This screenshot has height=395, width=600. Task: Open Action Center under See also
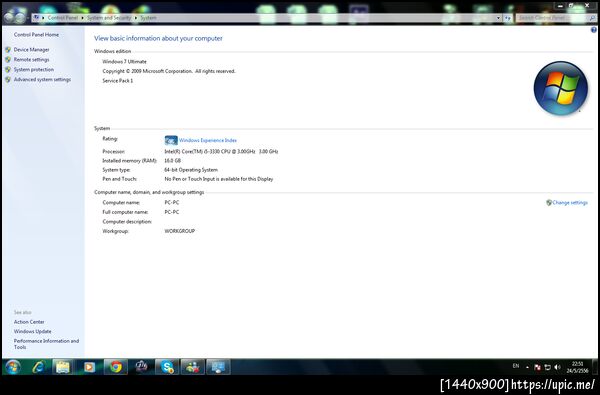(29, 322)
